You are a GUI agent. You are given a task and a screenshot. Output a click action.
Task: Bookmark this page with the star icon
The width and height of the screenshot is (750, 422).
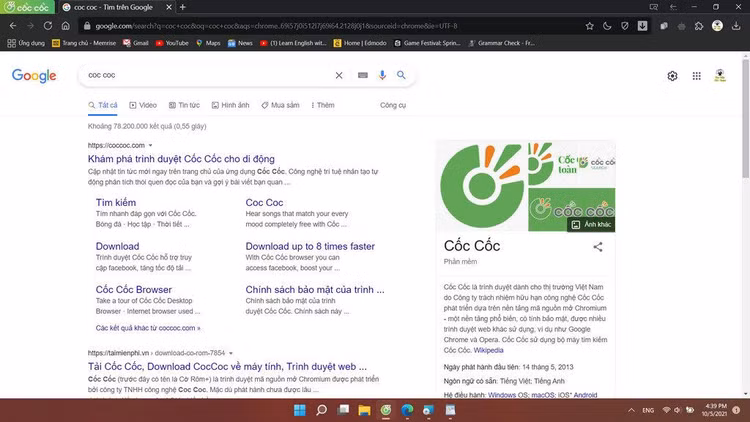point(621,25)
